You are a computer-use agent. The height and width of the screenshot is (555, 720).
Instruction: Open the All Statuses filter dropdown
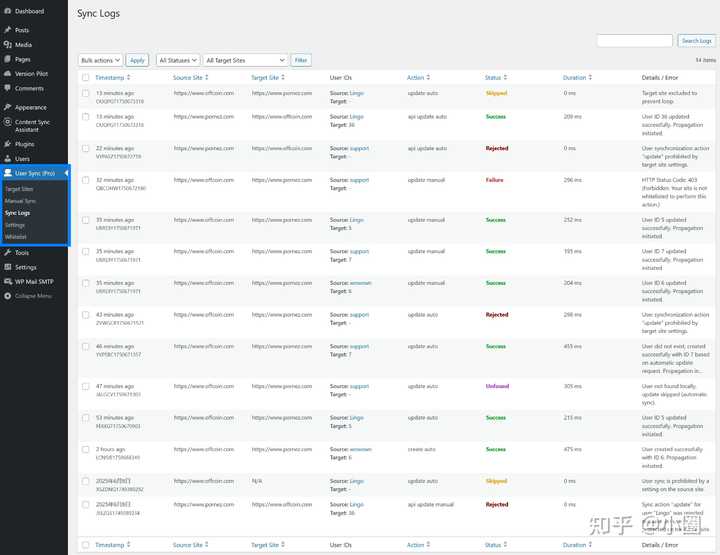pyautogui.click(x=177, y=60)
